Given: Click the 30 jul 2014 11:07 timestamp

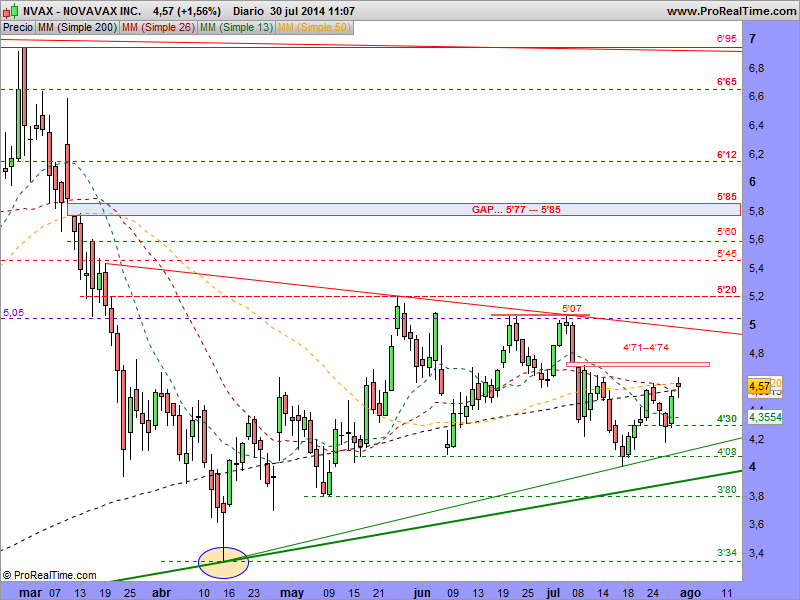Looking at the screenshot, I should [x=312, y=11].
